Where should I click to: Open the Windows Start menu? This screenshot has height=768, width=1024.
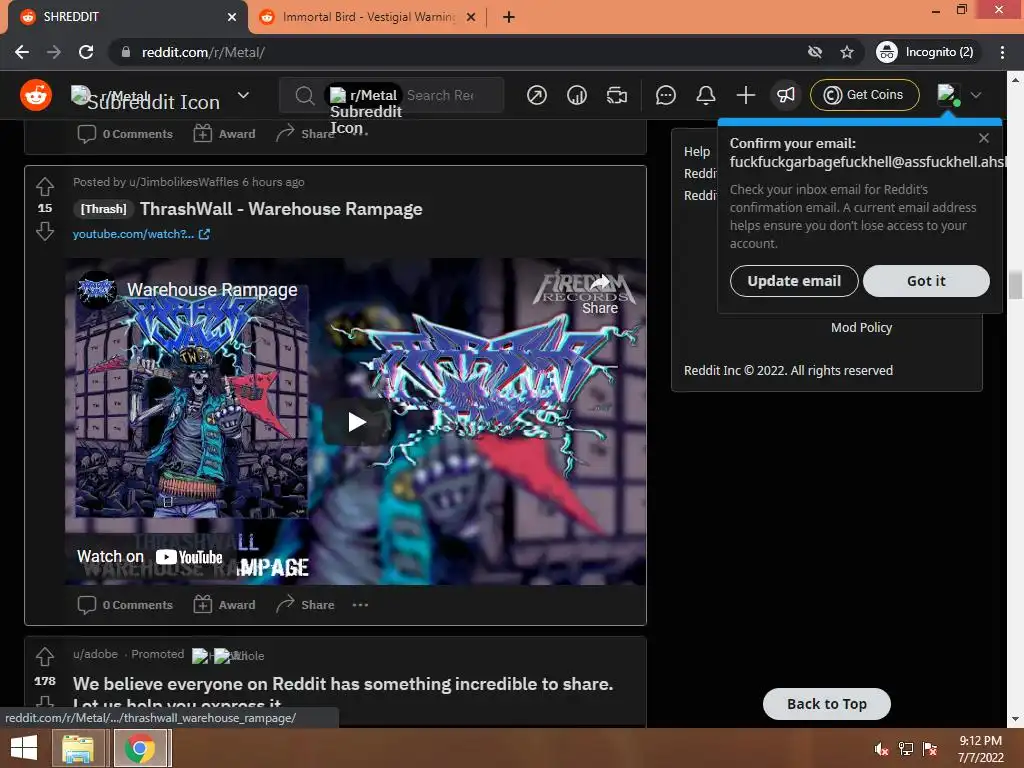click(x=24, y=748)
